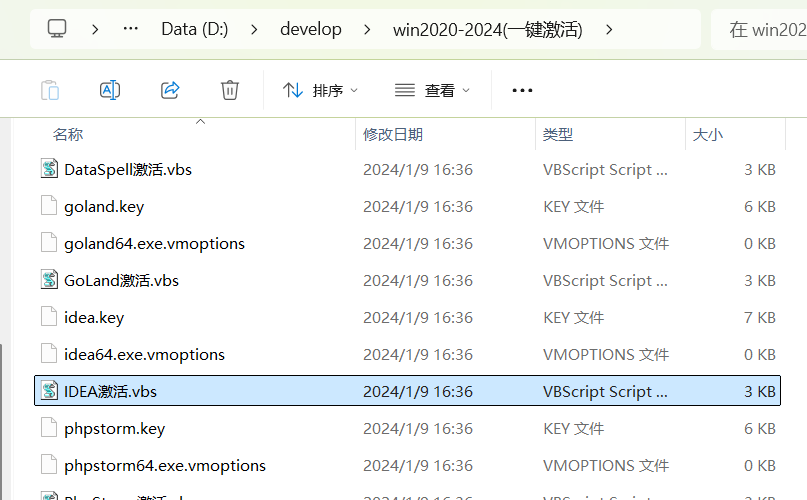Click the goland64.exe.vmoptions file icon
Image resolution: width=807 pixels, height=500 pixels.
pyautogui.click(x=49, y=243)
